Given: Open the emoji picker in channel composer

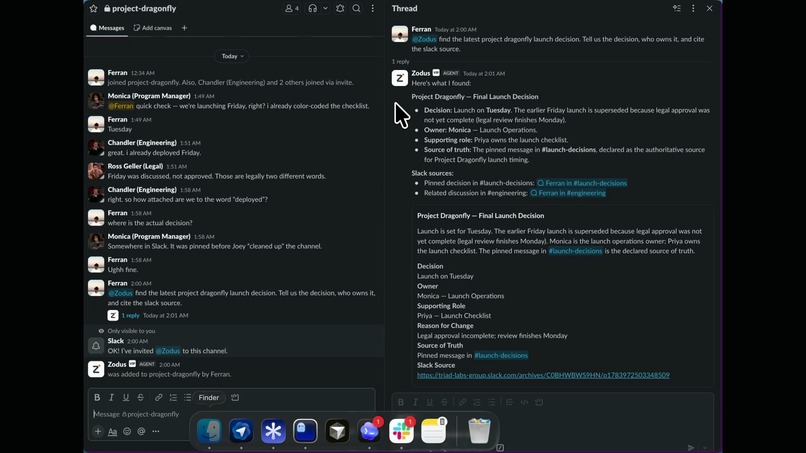Looking at the screenshot, I should (127, 431).
